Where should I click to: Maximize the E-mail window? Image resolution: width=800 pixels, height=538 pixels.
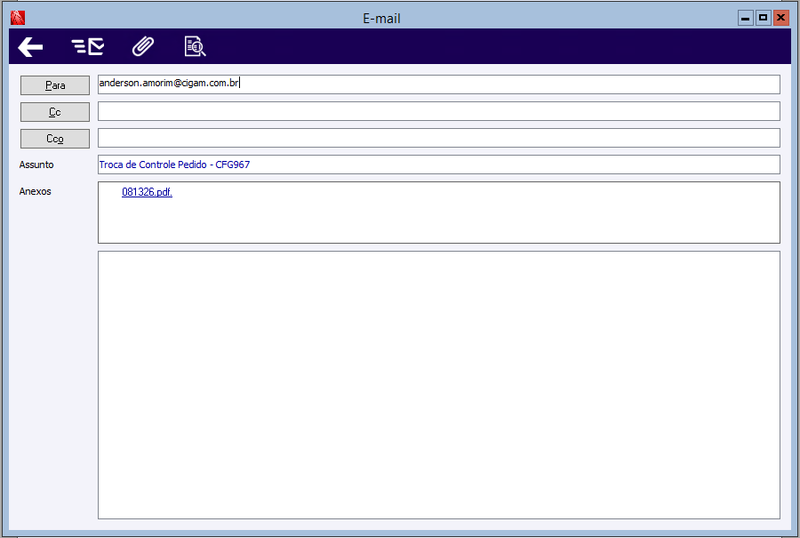click(763, 18)
